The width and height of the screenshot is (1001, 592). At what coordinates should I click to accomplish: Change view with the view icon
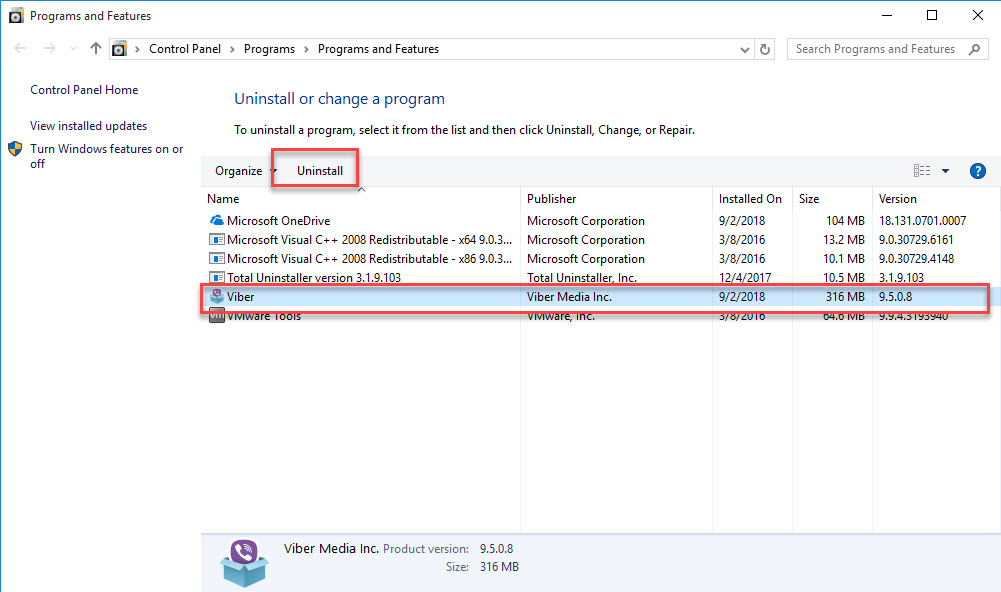pos(921,171)
